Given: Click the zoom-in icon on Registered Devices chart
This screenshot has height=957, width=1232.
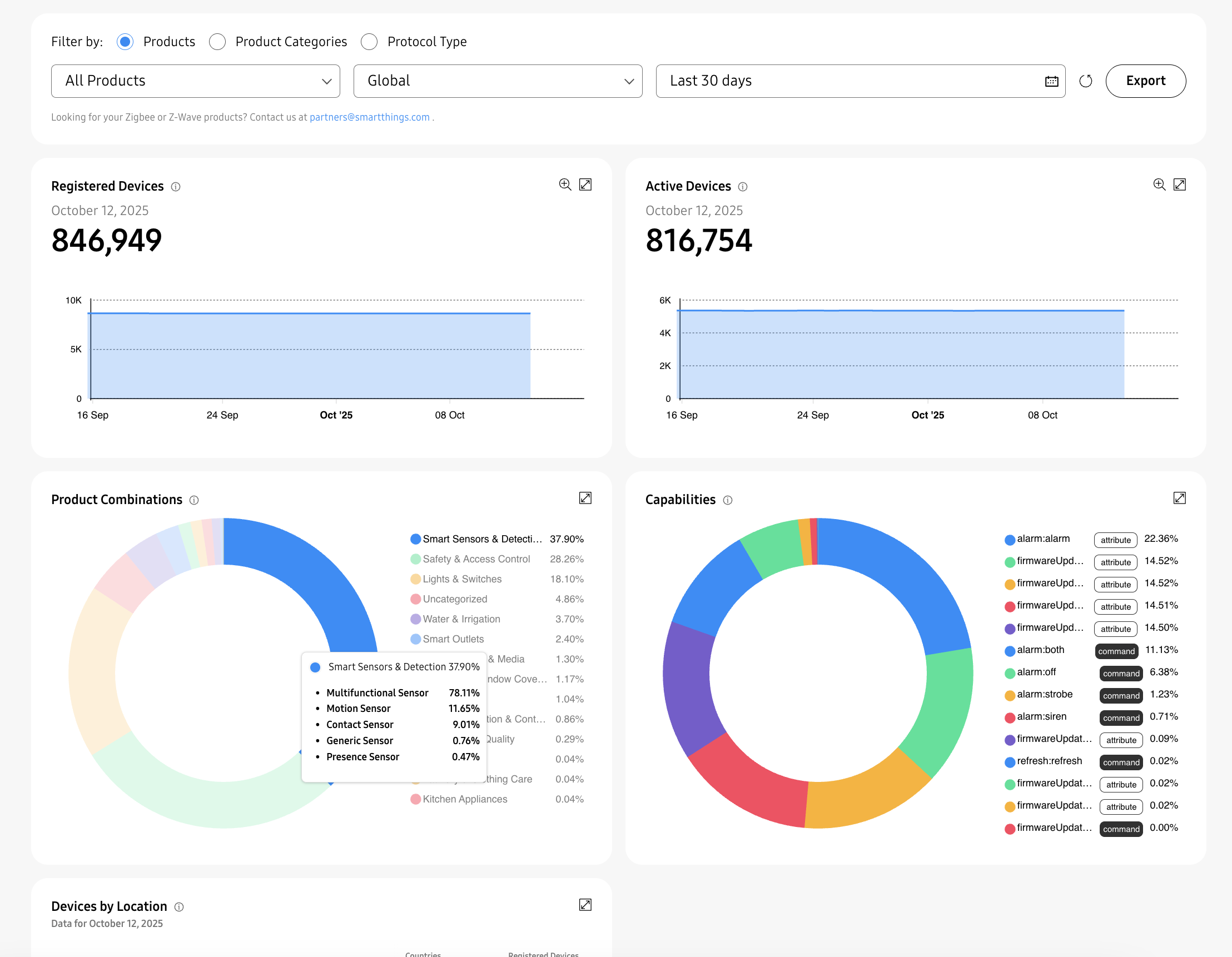Looking at the screenshot, I should pos(565,185).
